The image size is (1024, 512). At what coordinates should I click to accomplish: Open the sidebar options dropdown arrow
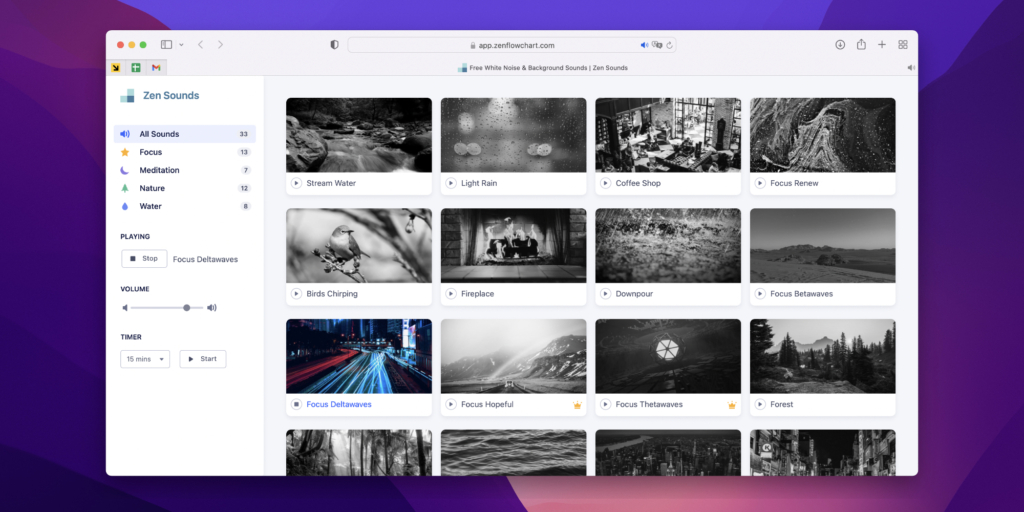coord(181,44)
